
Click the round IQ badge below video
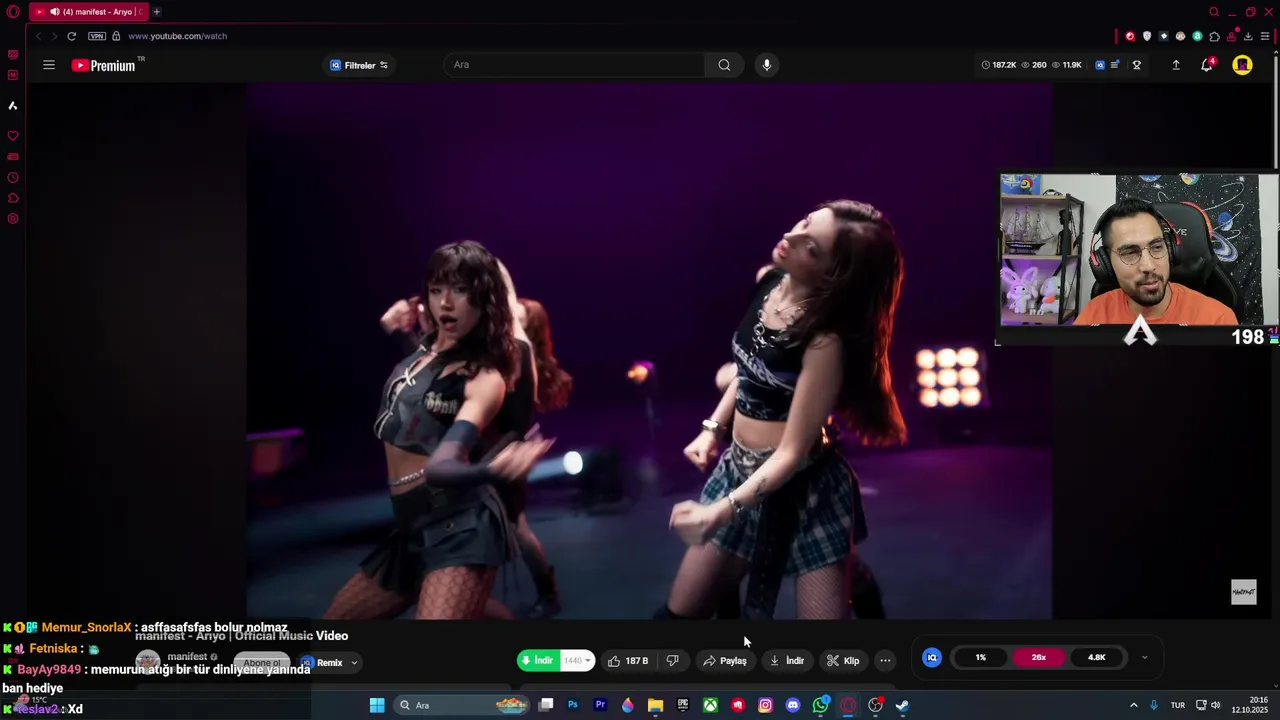tap(932, 657)
